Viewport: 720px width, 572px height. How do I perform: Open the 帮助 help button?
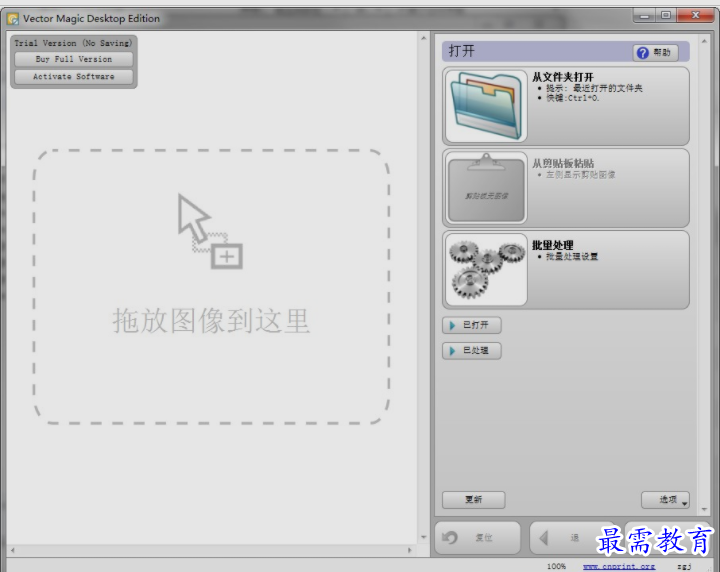pyautogui.click(x=655, y=53)
